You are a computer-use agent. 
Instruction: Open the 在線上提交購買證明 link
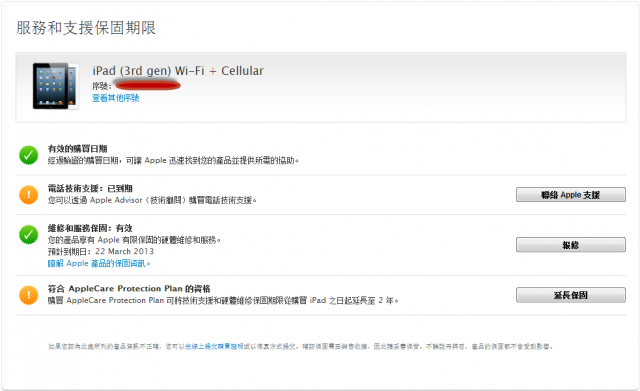pyautogui.click(x=214, y=347)
